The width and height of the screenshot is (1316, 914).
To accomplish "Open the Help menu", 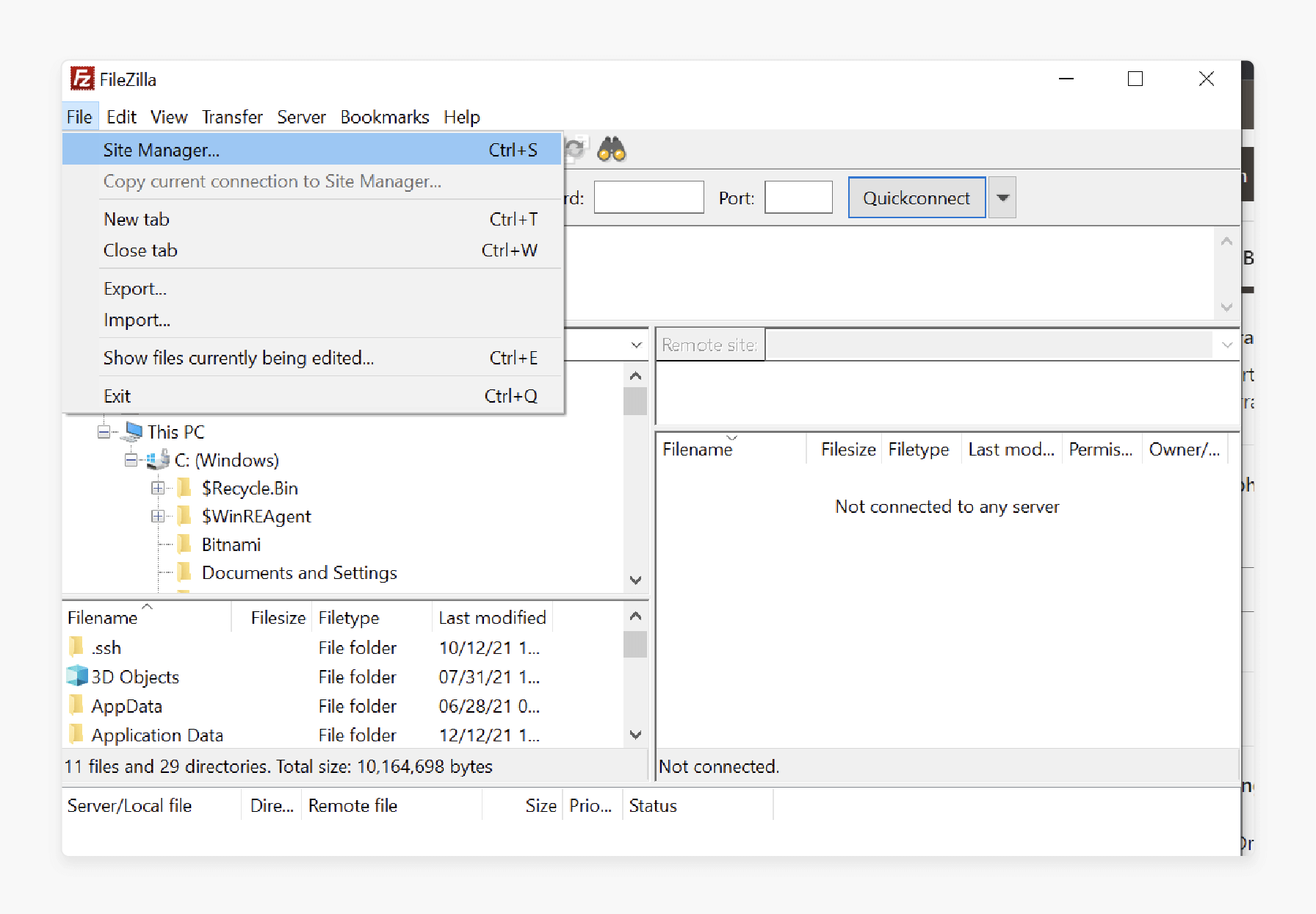I will [x=461, y=117].
